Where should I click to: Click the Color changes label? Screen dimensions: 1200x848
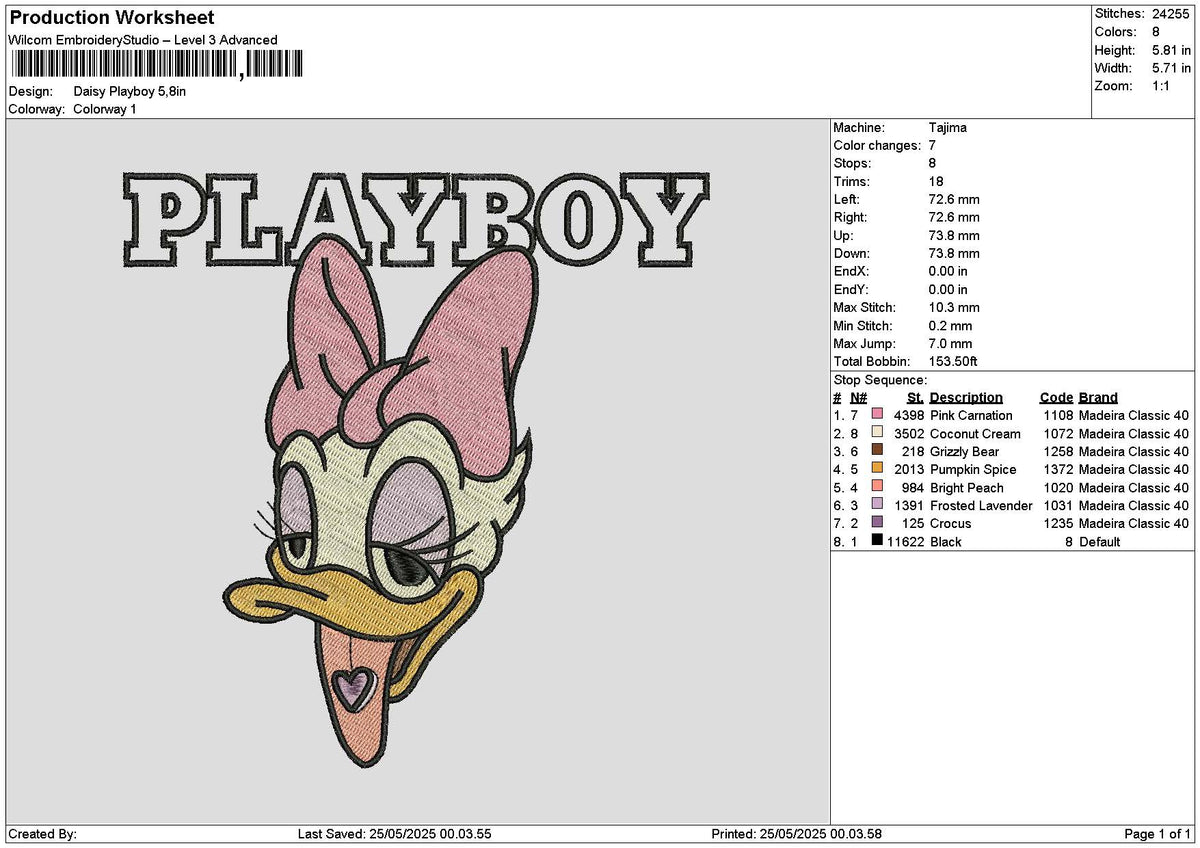point(877,145)
